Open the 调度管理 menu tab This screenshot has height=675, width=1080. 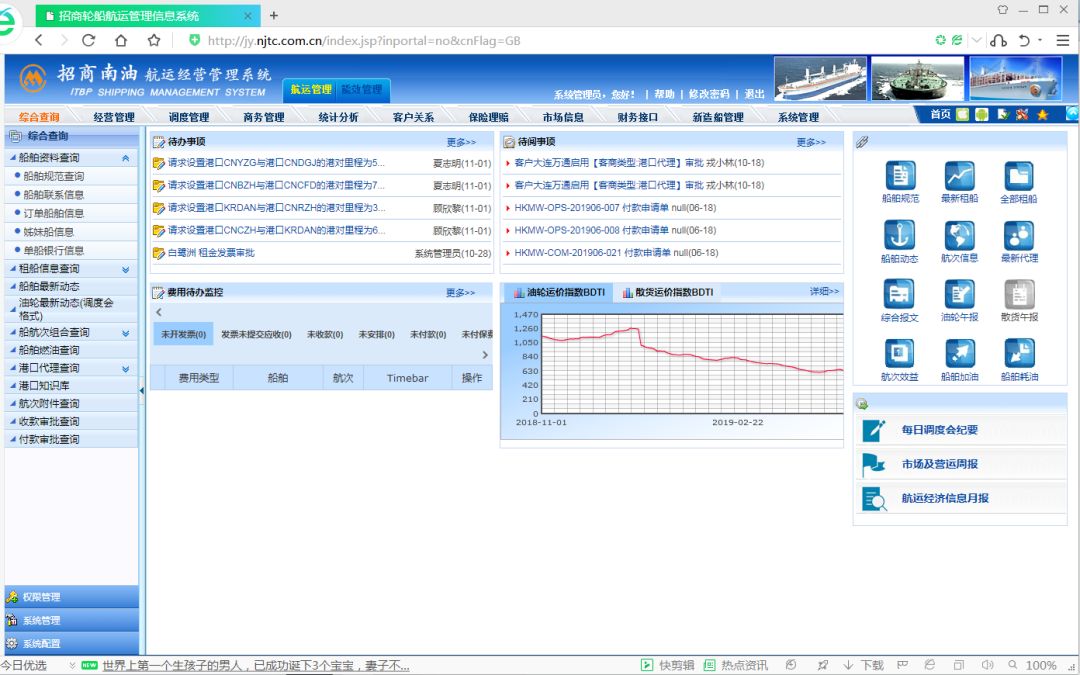(189, 117)
